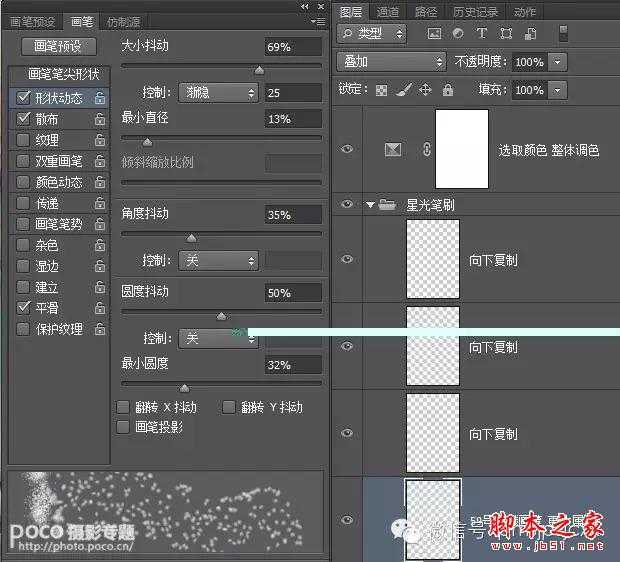Click the pixel layer filter icon

coord(434,33)
